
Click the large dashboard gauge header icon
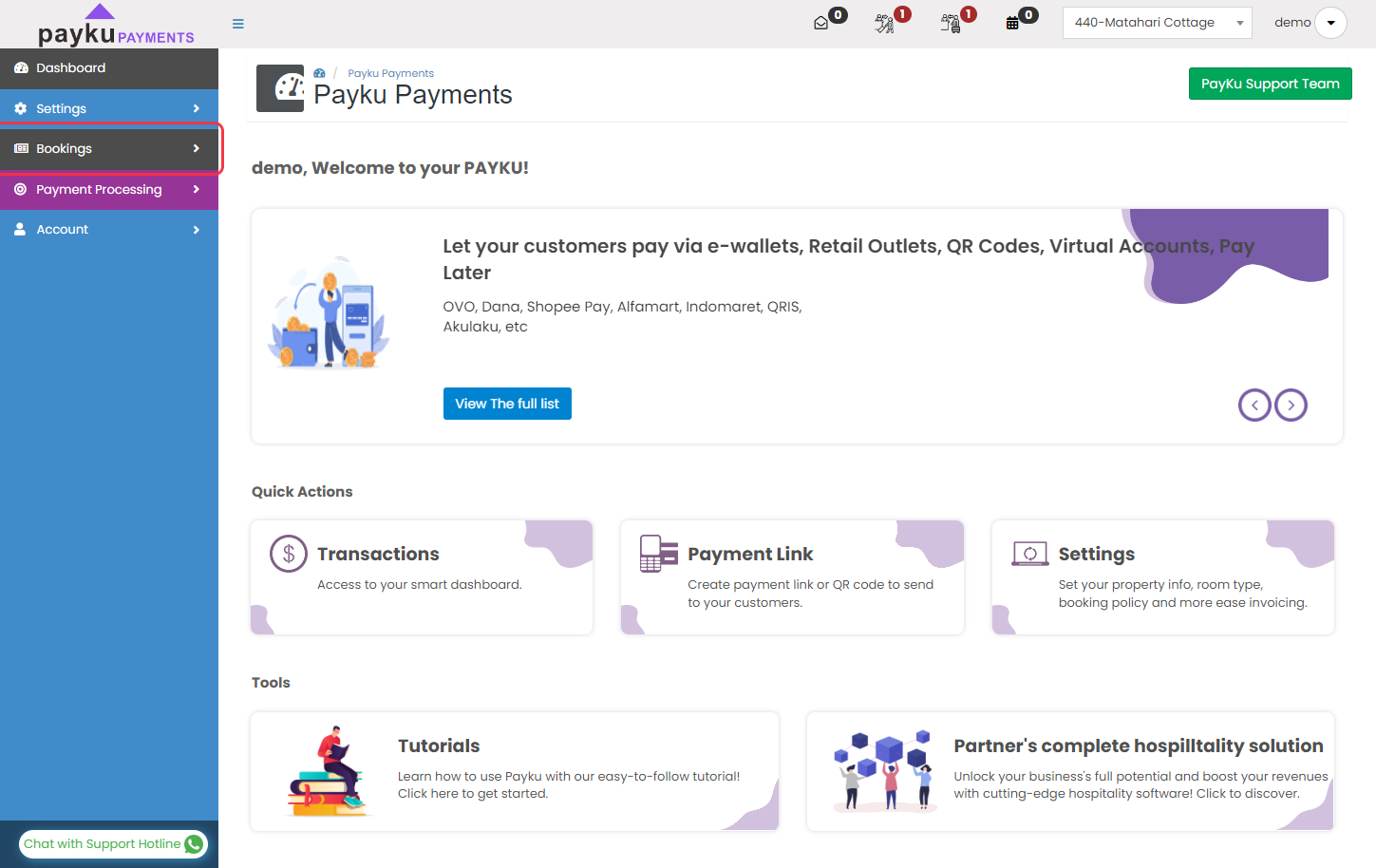point(280,88)
